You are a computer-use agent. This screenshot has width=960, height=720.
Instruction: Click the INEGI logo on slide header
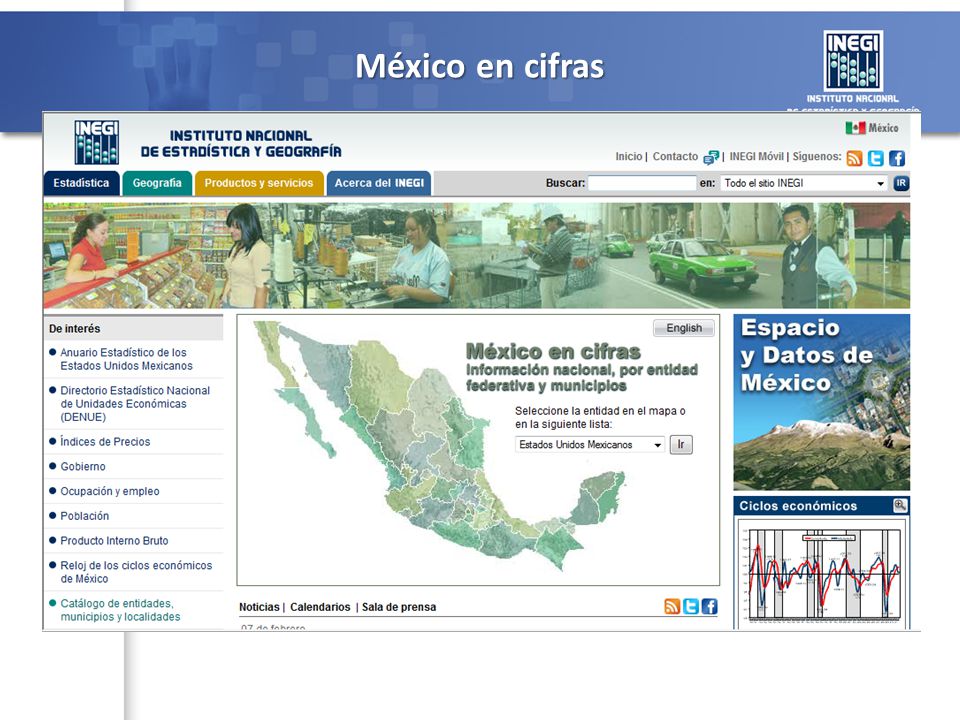pos(853,61)
